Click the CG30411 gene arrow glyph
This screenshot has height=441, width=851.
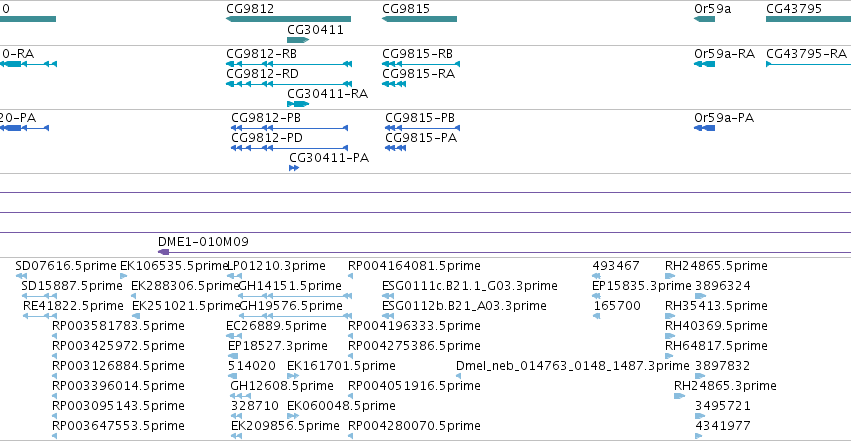(298, 40)
